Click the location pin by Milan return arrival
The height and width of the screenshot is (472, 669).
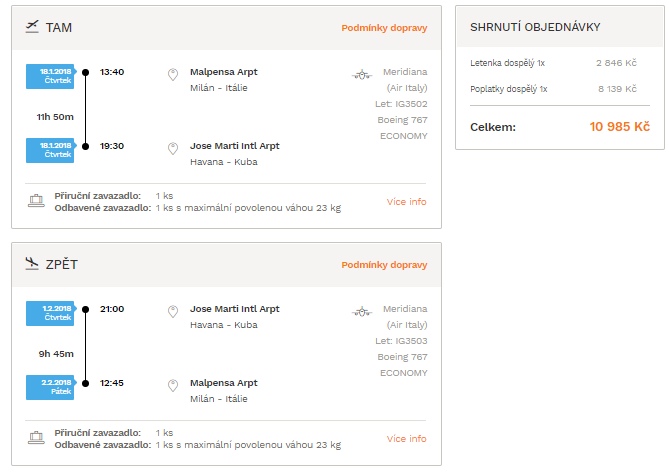click(x=173, y=385)
